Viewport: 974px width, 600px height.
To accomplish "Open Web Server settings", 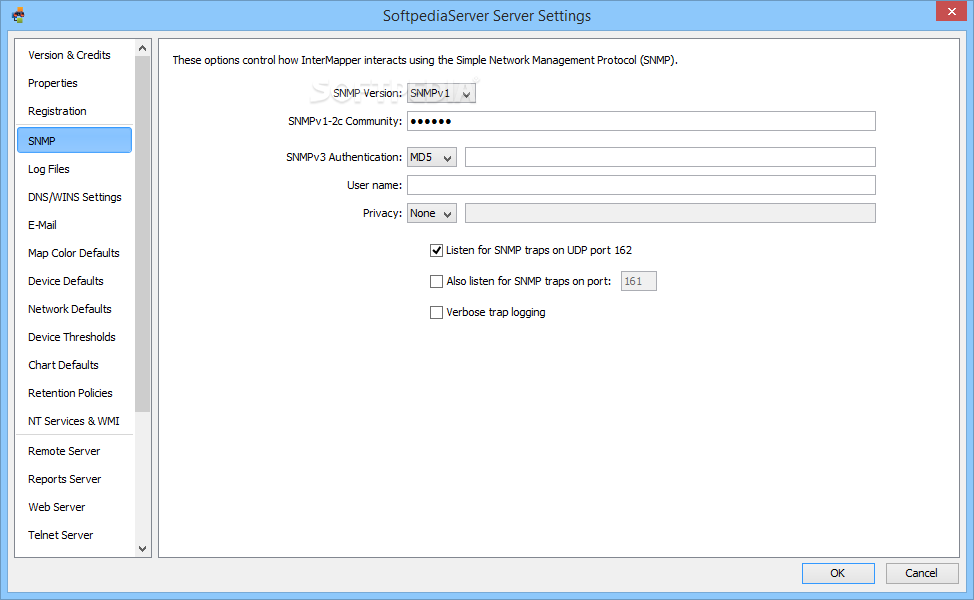I will 57,507.
